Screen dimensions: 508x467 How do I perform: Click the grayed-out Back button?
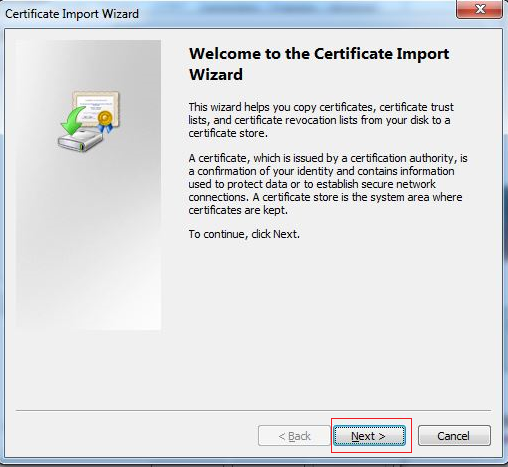click(294, 436)
